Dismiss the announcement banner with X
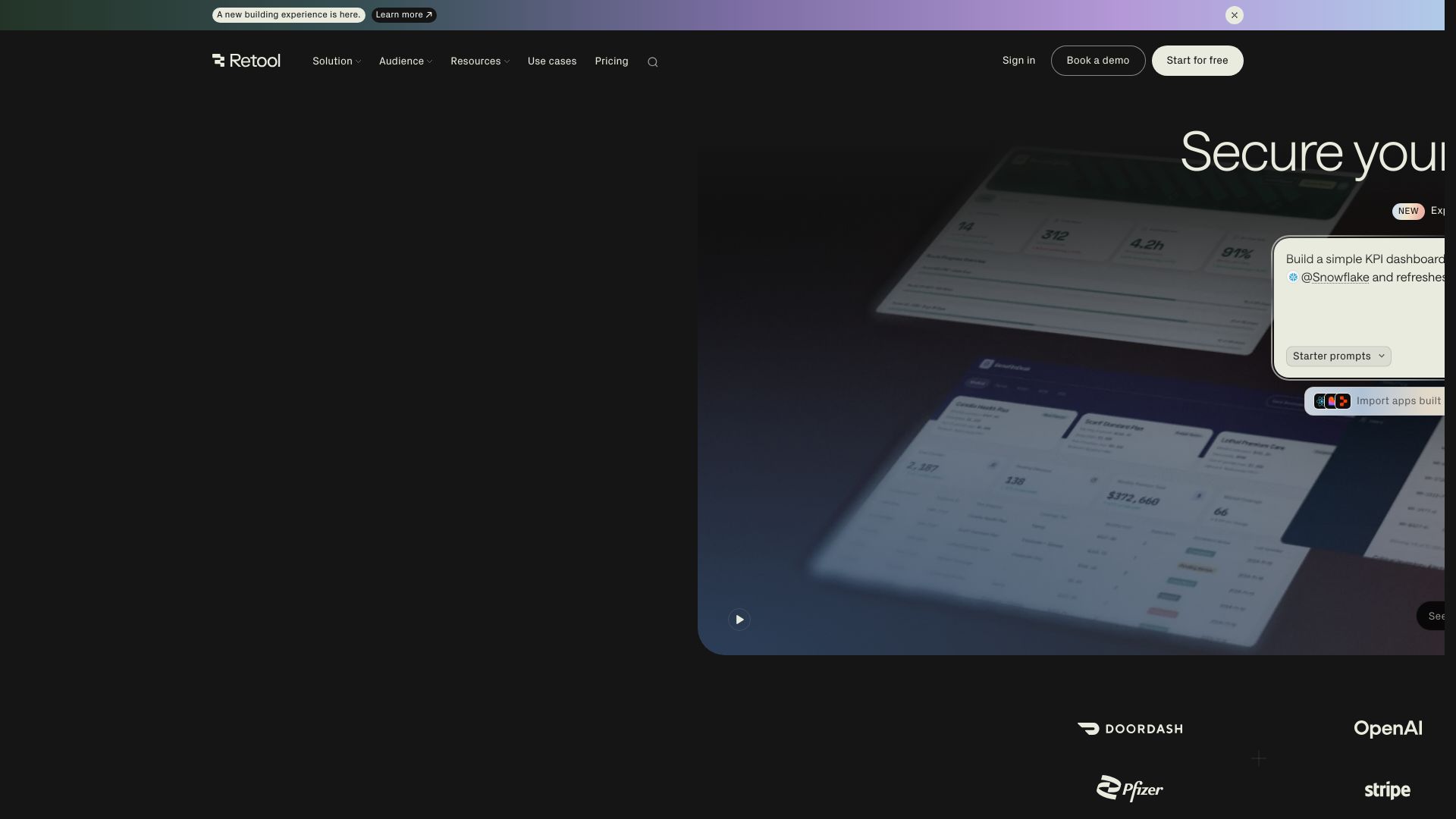The height and width of the screenshot is (819, 1456). click(1235, 15)
